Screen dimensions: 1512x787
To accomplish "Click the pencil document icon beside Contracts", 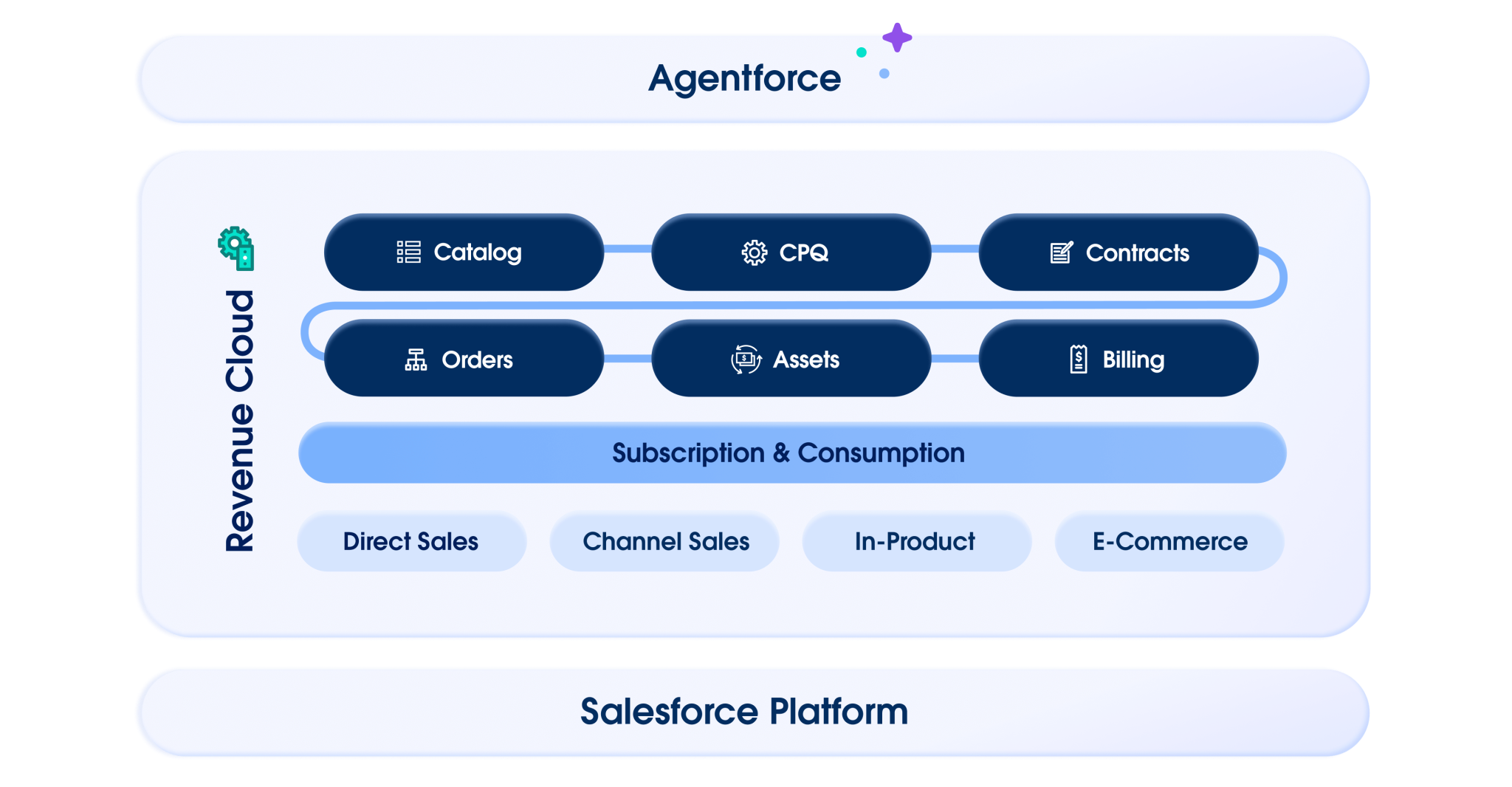I will click(1061, 252).
